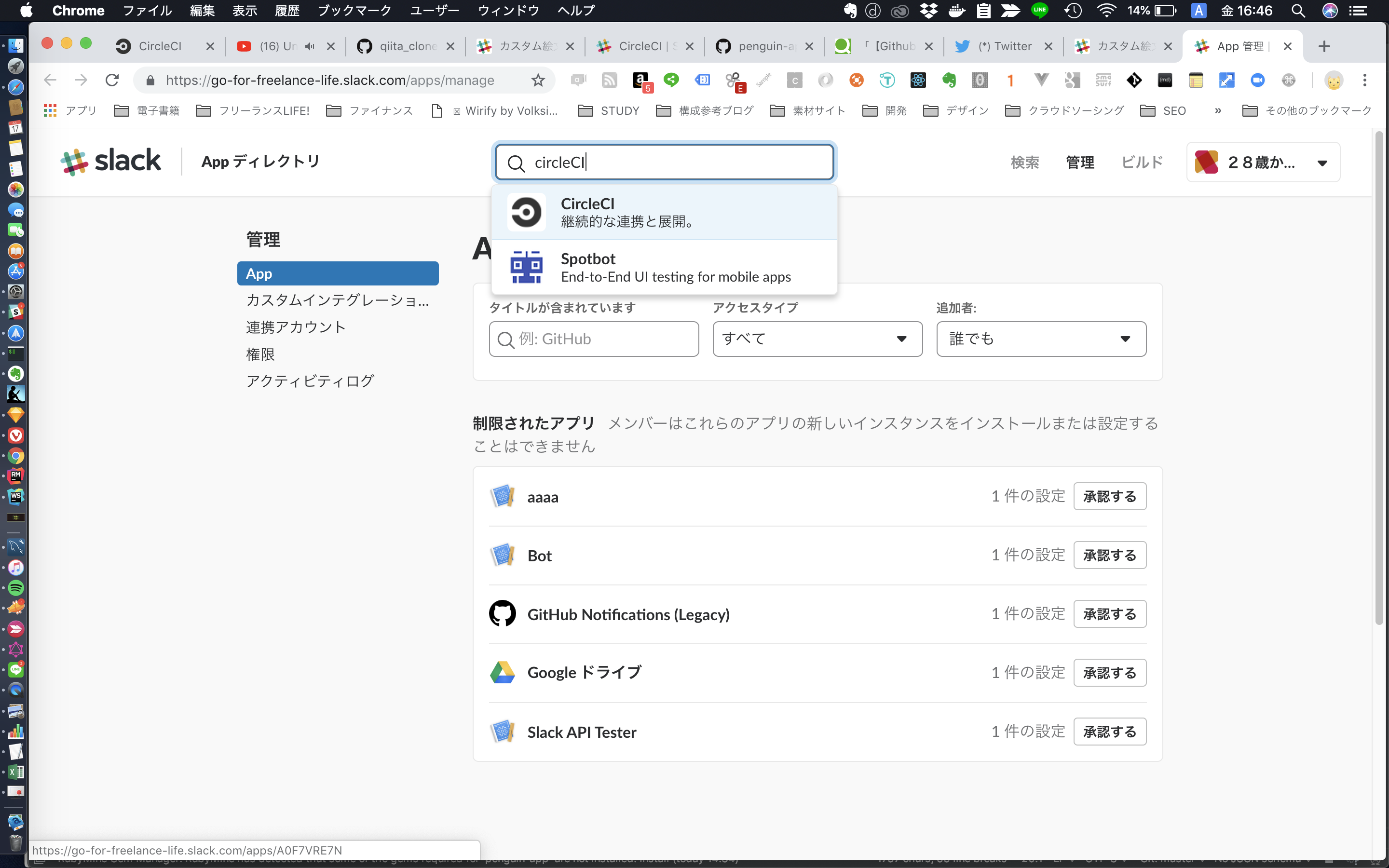The image size is (1389, 868).
Task: Click GitHub Notifications (Legacy) octocat icon
Action: tap(502, 614)
